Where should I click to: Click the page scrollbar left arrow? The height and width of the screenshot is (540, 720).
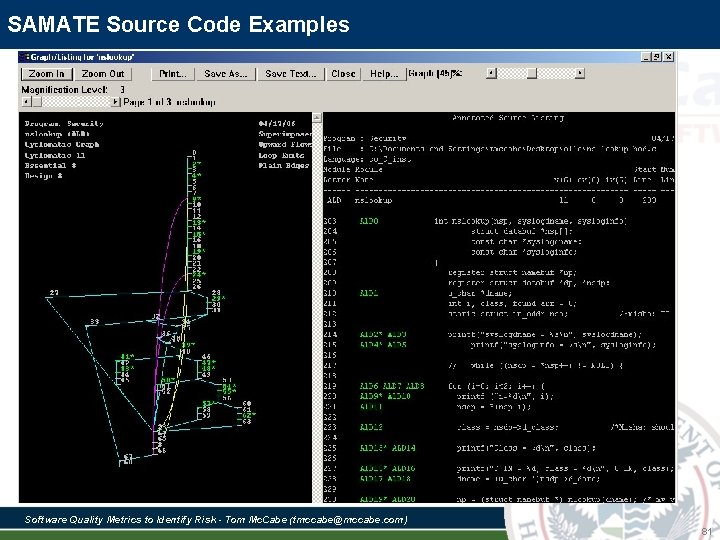(27, 102)
